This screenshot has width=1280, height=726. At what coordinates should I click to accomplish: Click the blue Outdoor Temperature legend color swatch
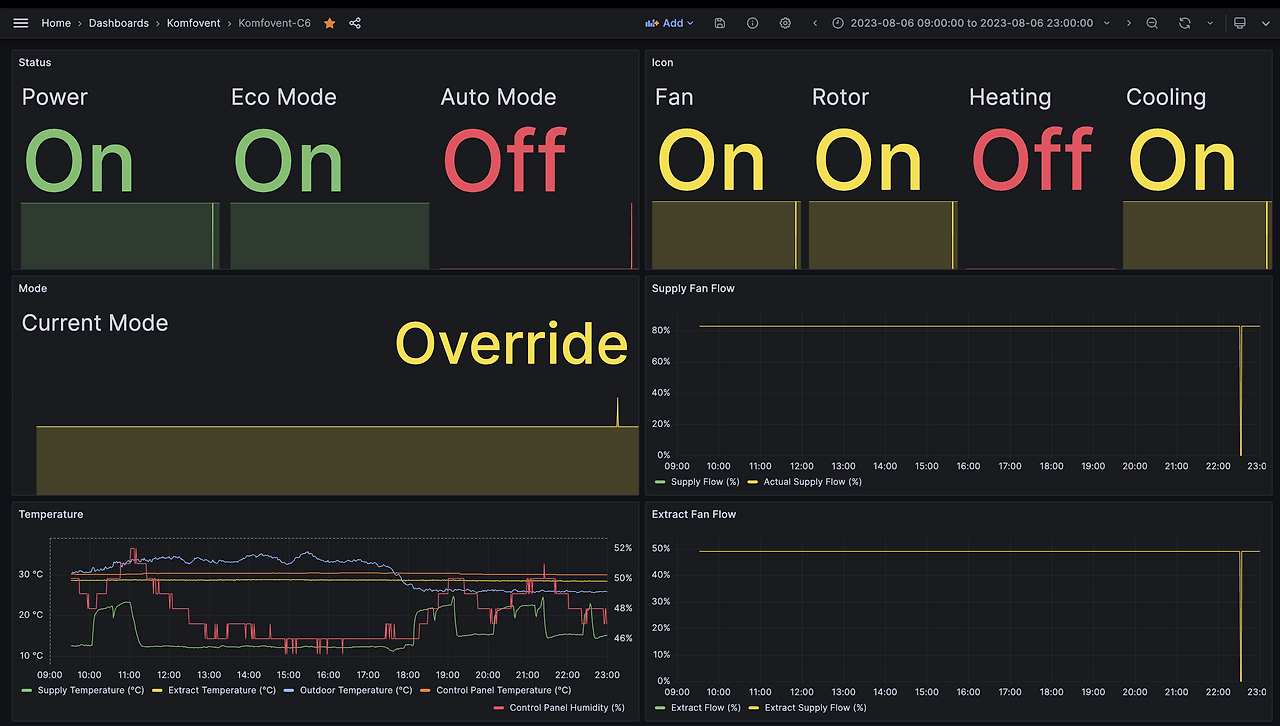(289, 690)
